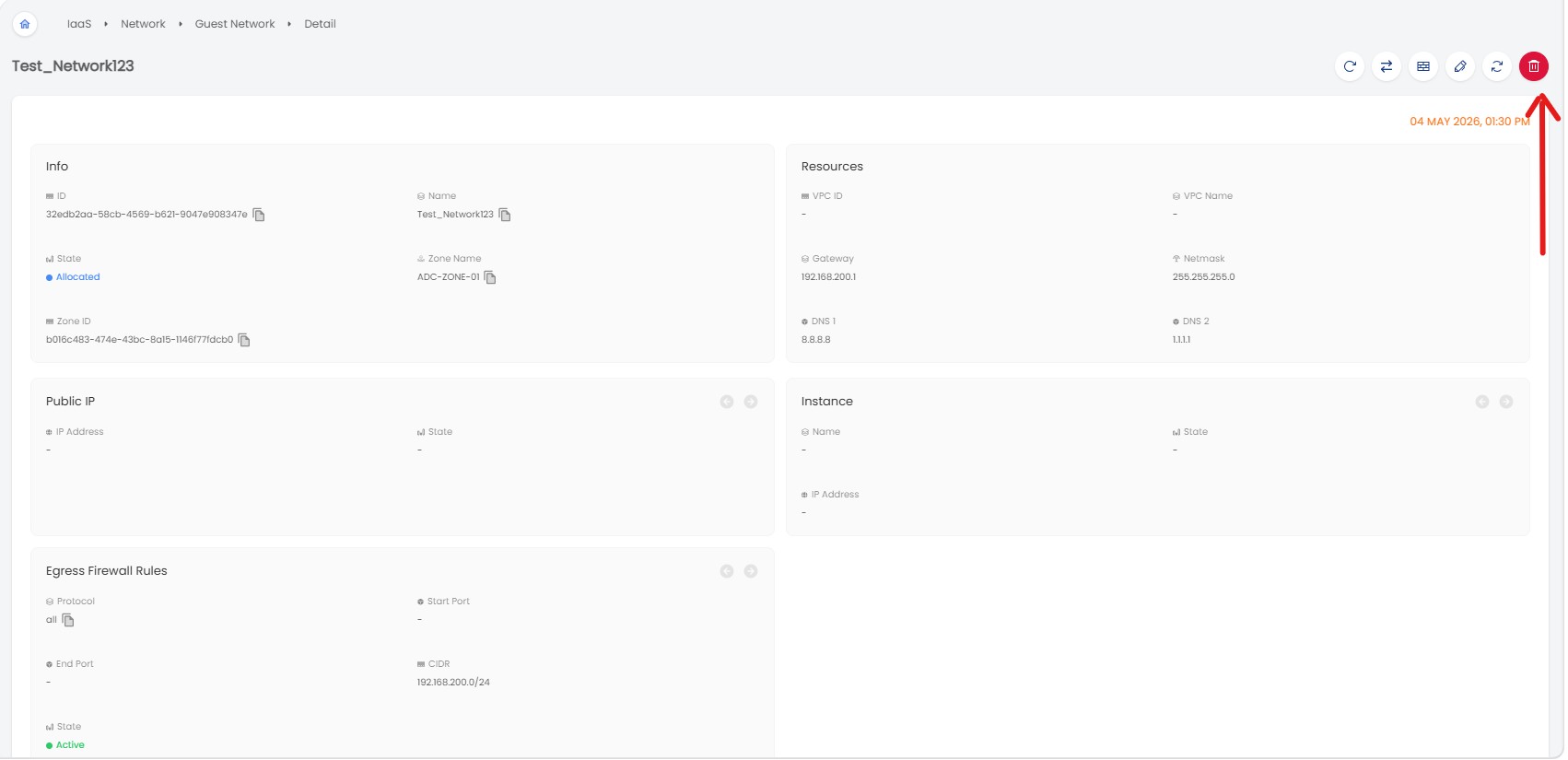
Task: Navigate to IaaS breadcrumb
Action: click(x=79, y=24)
